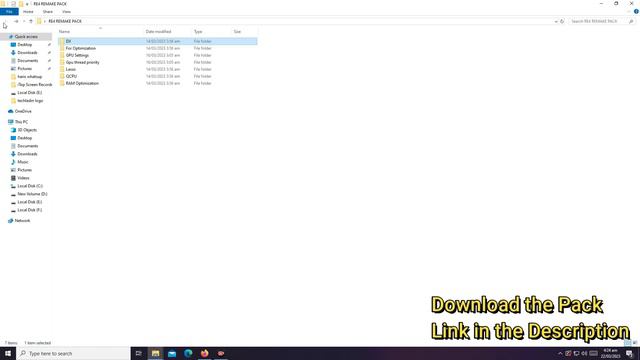Switch to the Home ribbon tab
The image size is (640, 360).
[28, 12]
